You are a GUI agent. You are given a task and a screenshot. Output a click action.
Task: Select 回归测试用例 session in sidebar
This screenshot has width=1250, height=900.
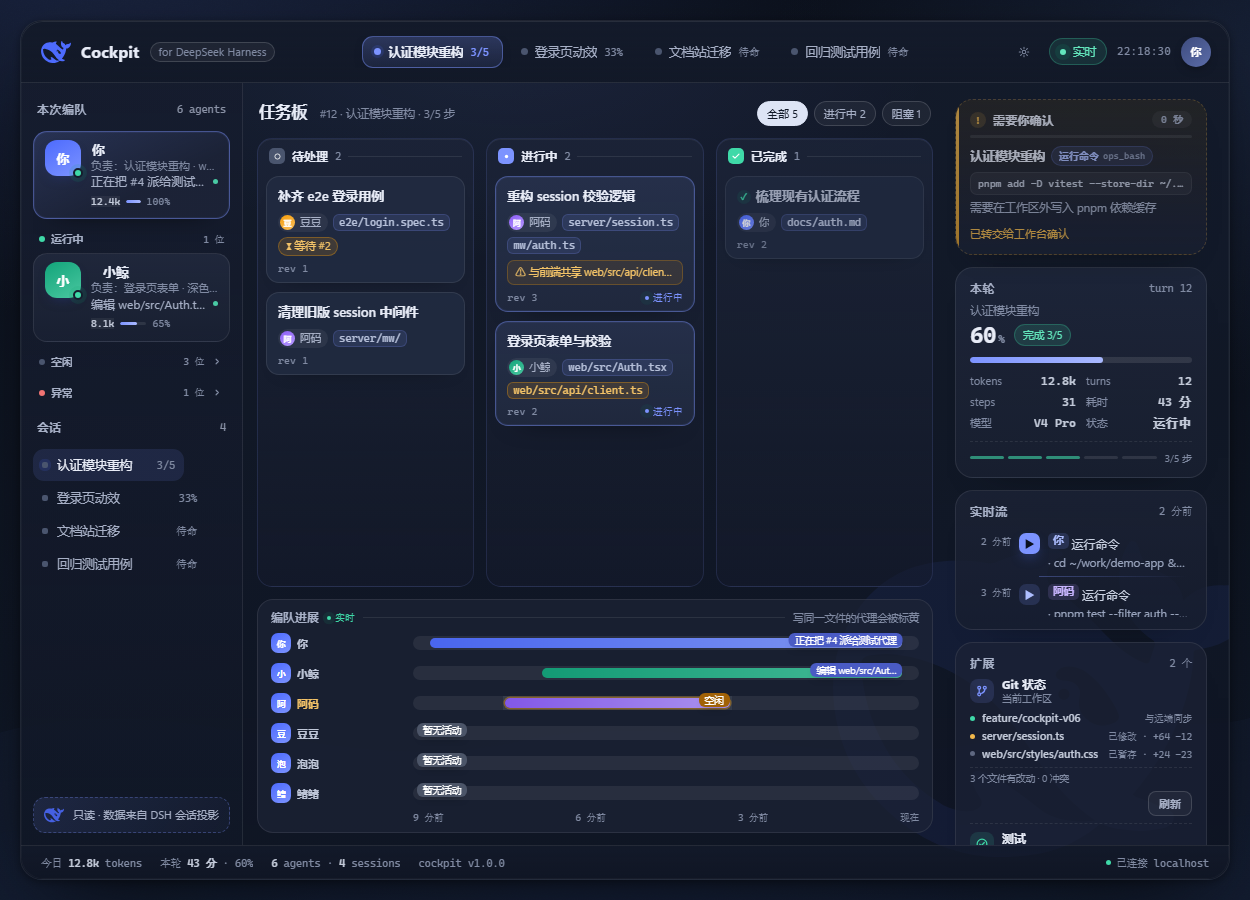(x=119, y=564)
